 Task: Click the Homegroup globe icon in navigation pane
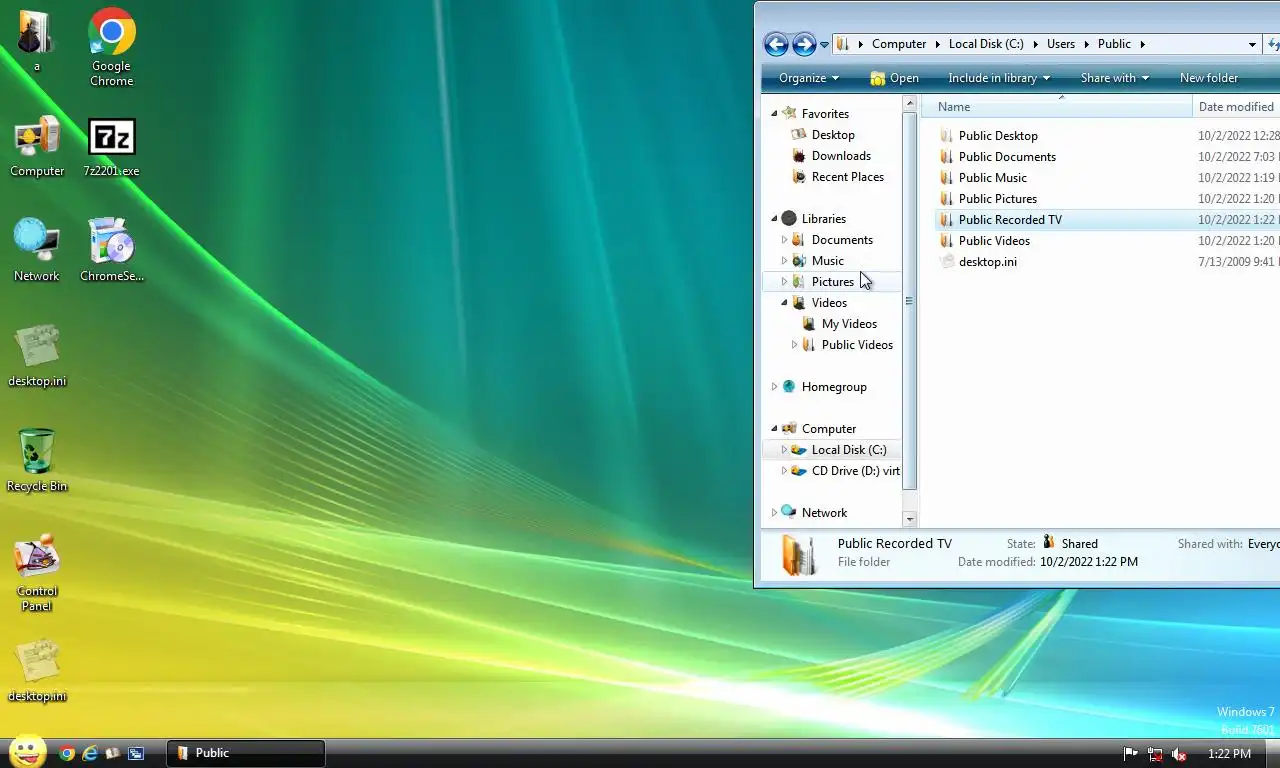click(x=789, y=387)
